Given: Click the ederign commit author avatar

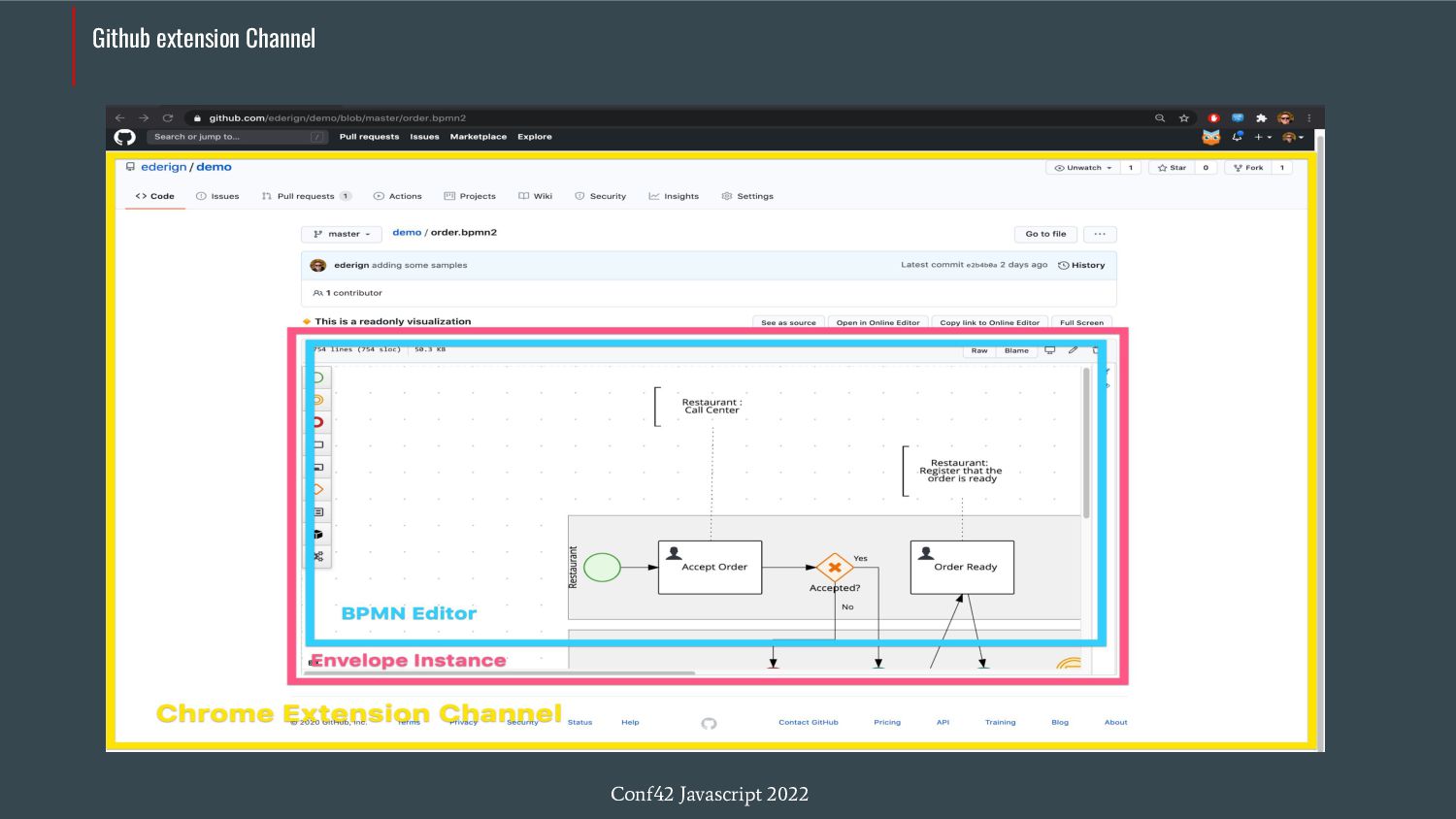Looking at the screenshot, I should 317,265.
